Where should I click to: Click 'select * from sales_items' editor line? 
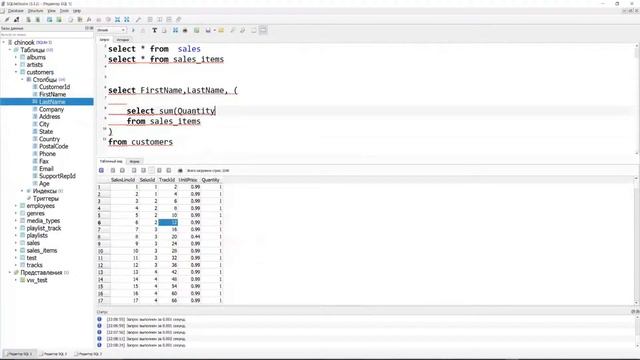tap(166, 60)
